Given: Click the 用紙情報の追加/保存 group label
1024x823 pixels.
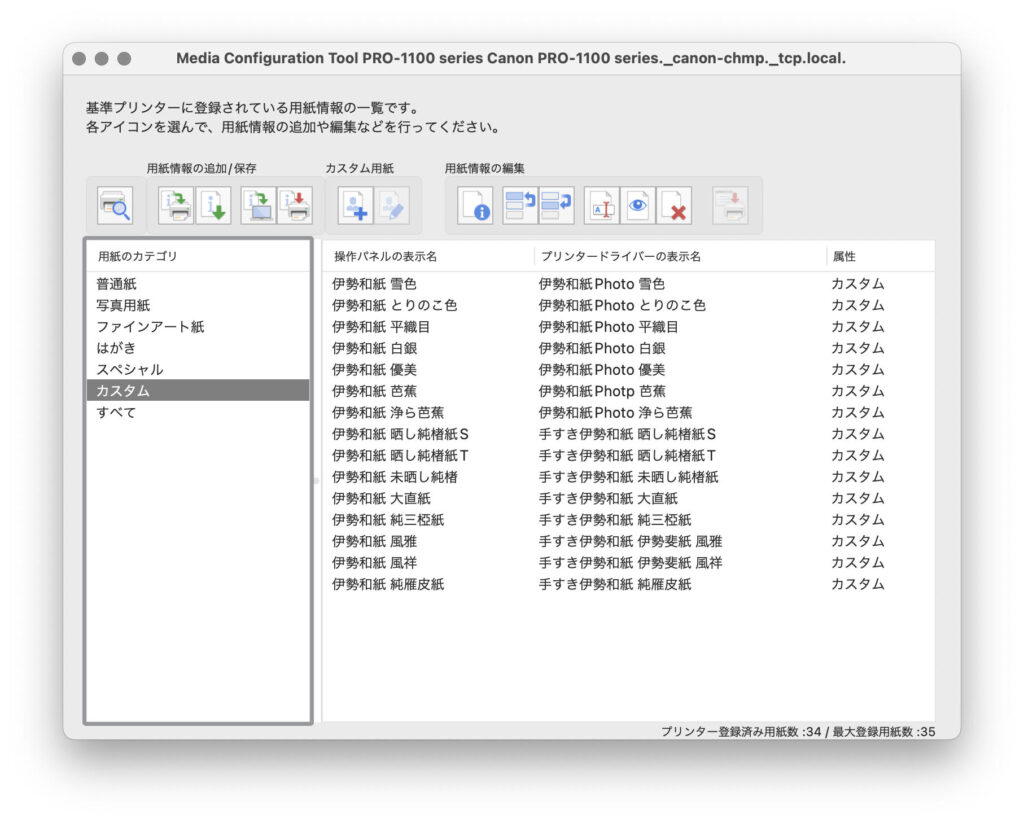Looking at the screenshot, I should (x=201, y=169).
